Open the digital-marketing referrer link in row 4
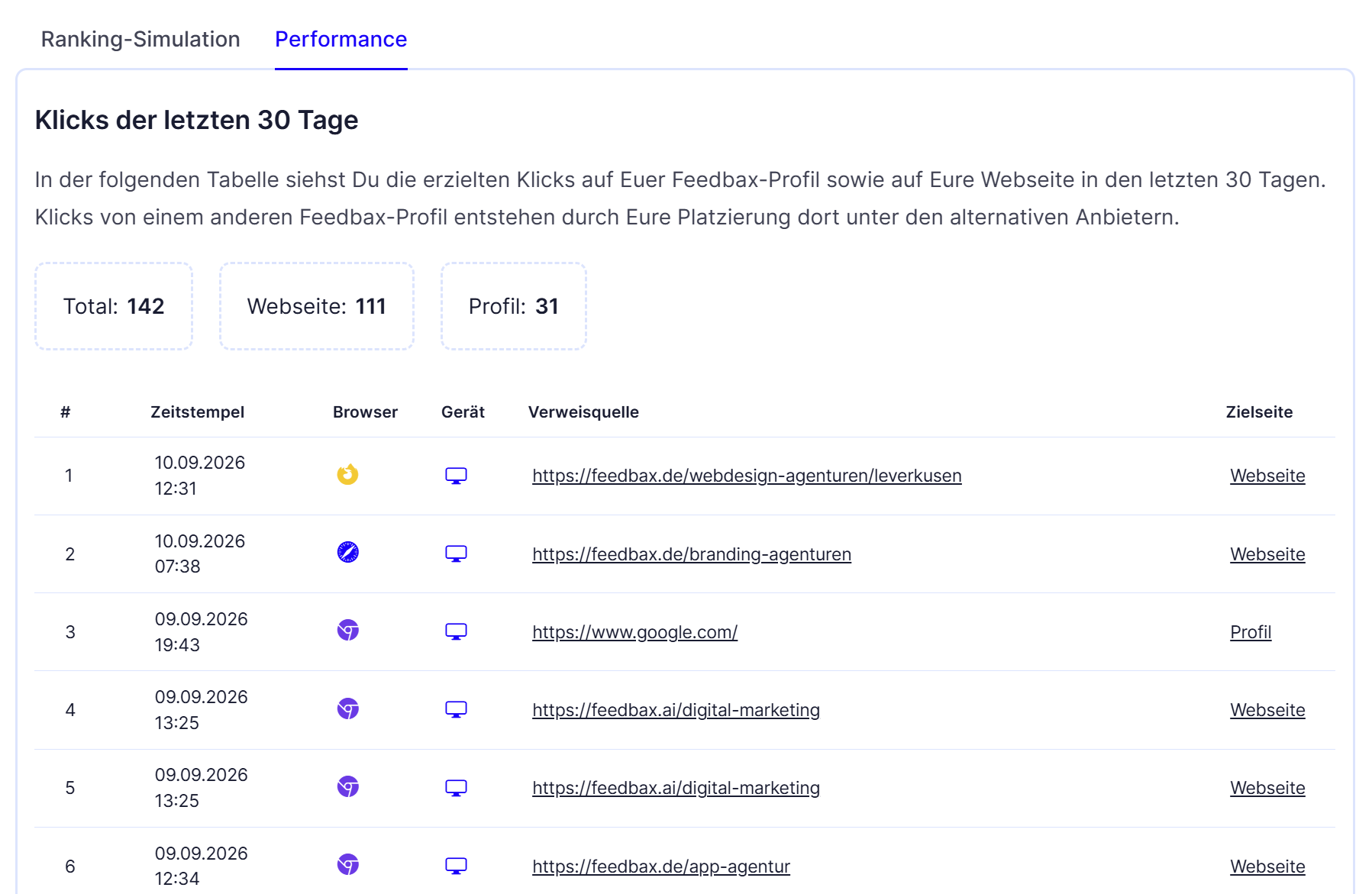 pyautogui.click(x=676, y=710)
